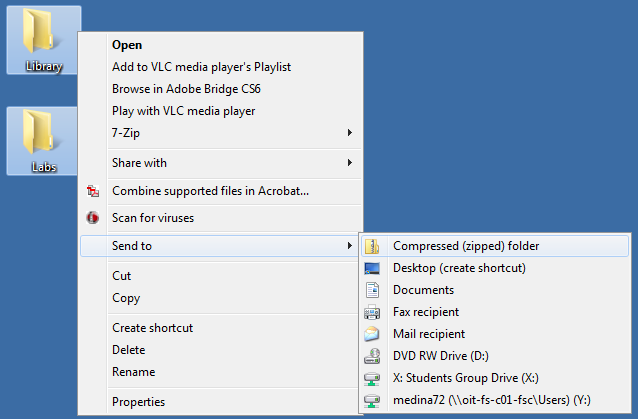Open Properties for the folder

coord(138,402)
